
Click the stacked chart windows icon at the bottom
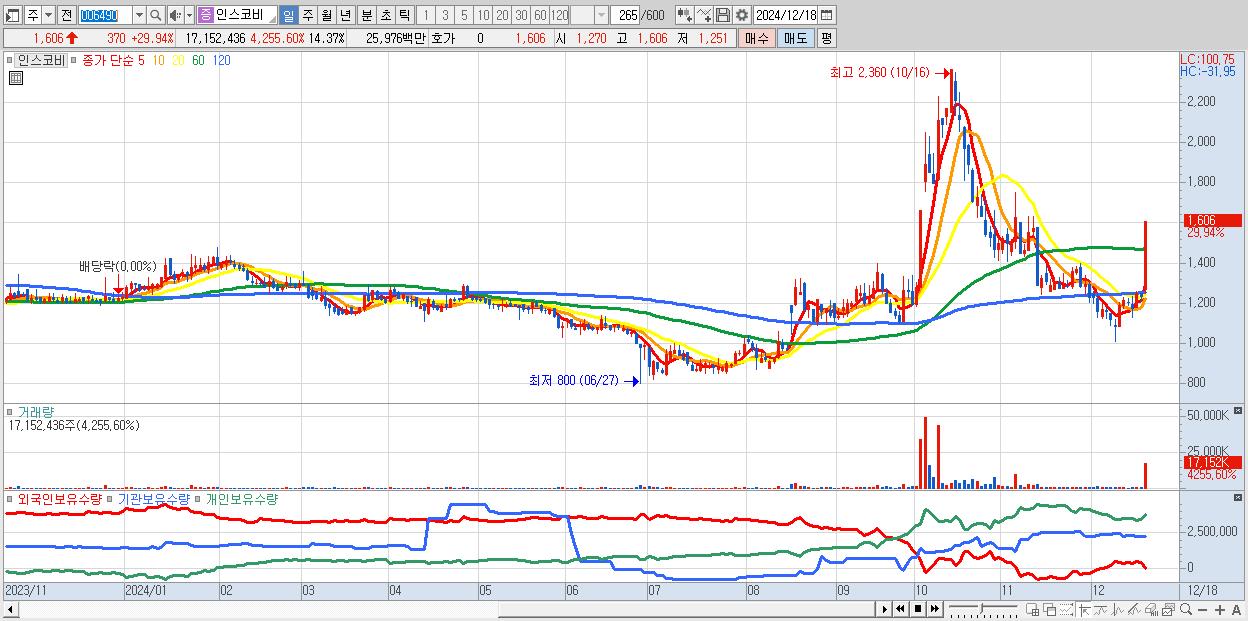[1168, 609]
